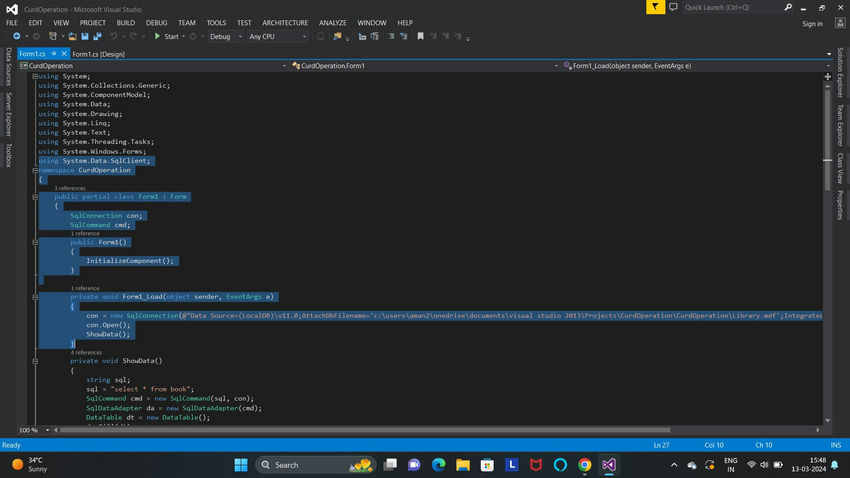Image resolution: width=850 pixels, height=478 pixels.
Task: Open Google Chrome from the taskbar
Action: tap(584, 464)
